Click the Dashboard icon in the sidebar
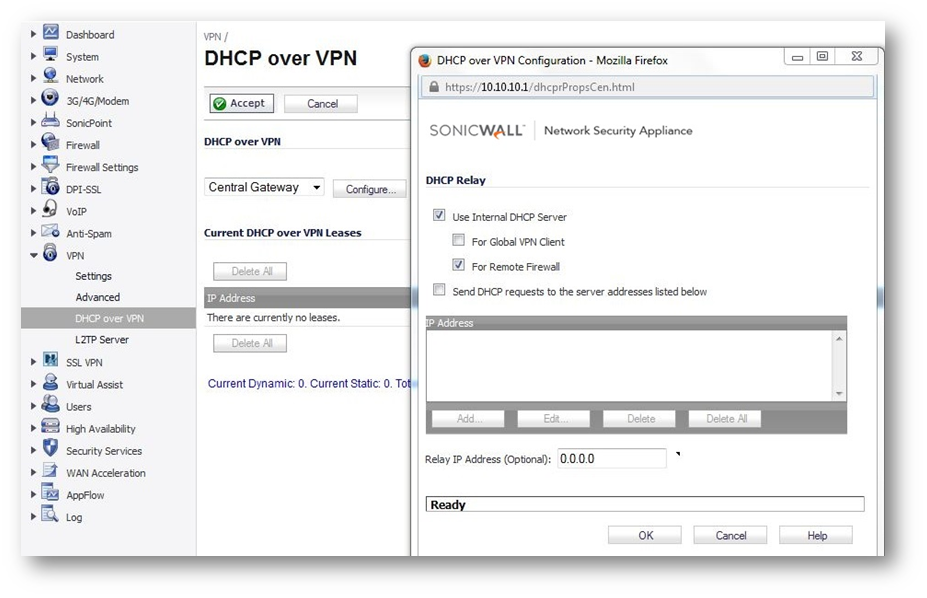 tap(51, 34)
